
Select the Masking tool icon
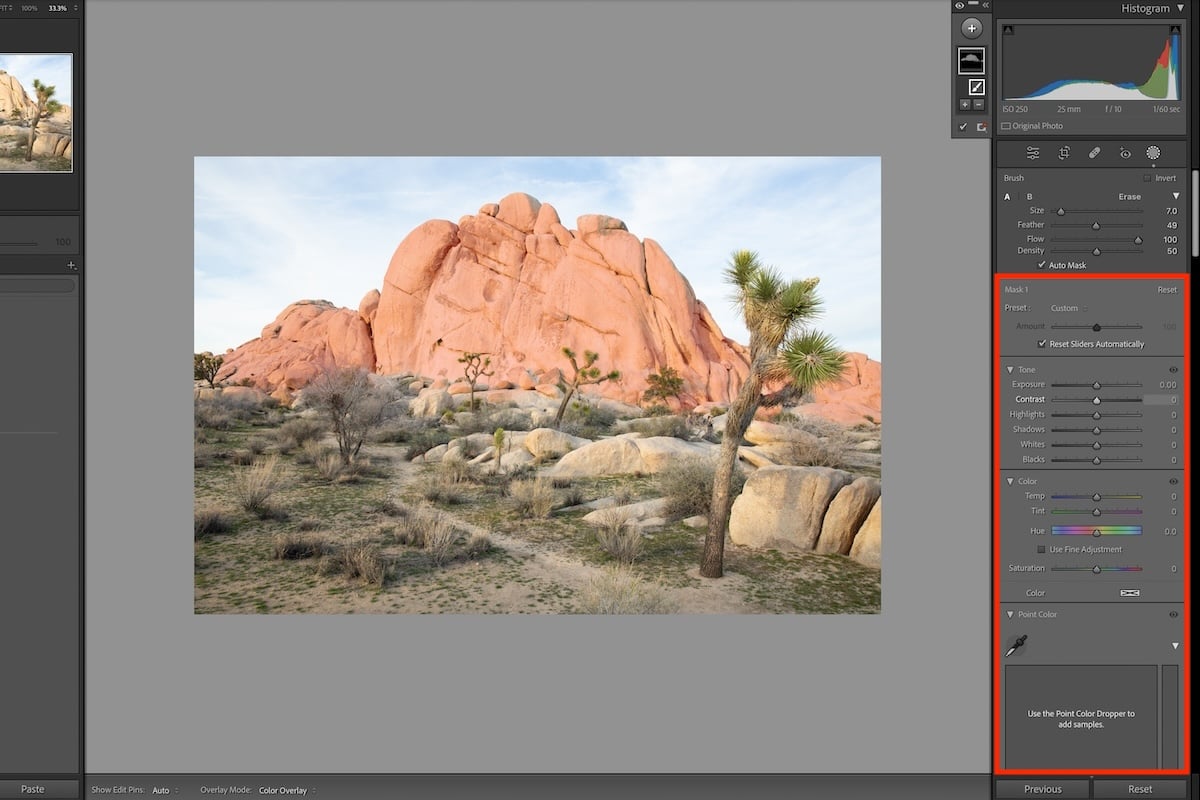tap(1153, 152)
